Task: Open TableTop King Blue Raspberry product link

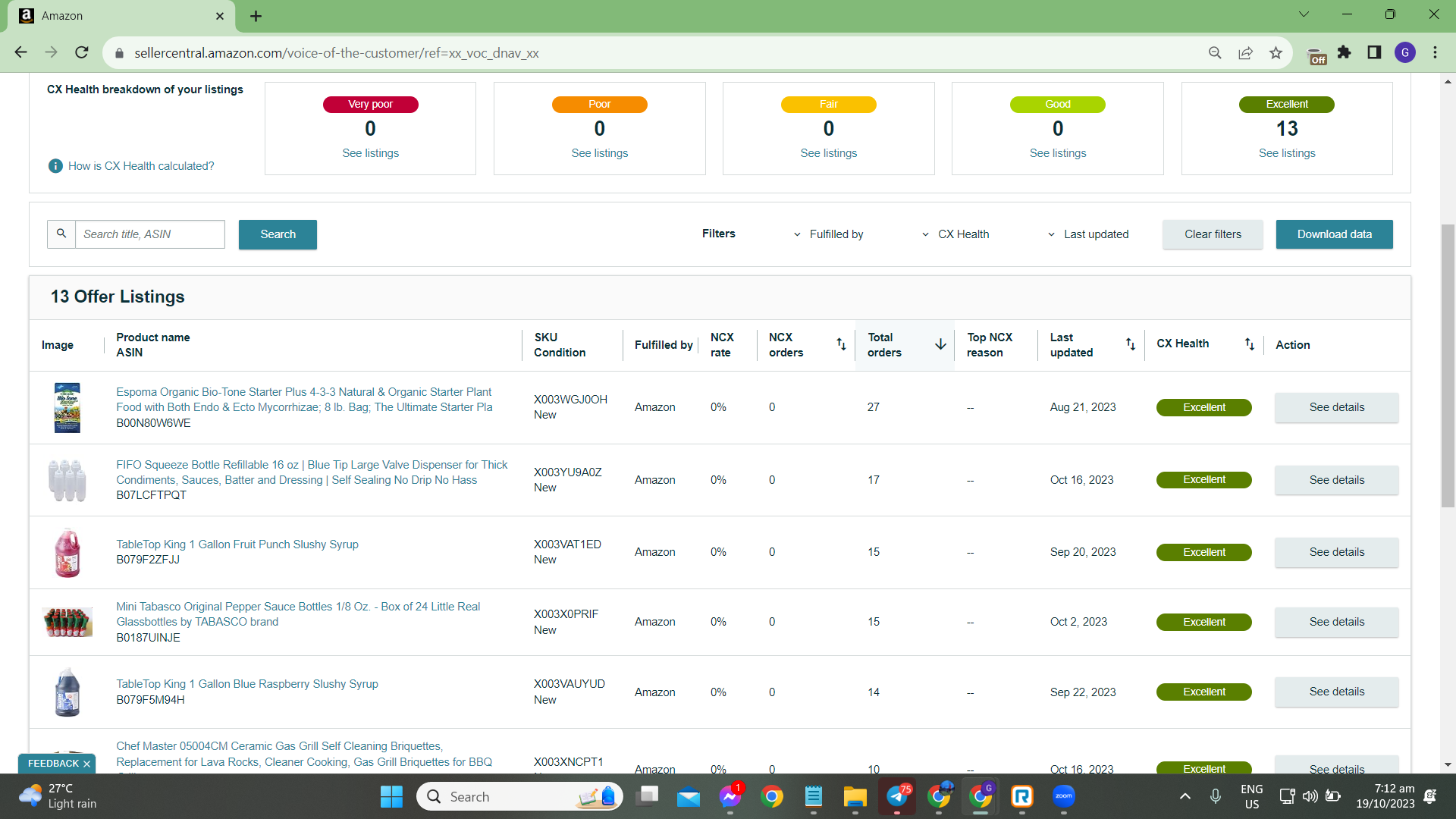Action: (247, 684)
